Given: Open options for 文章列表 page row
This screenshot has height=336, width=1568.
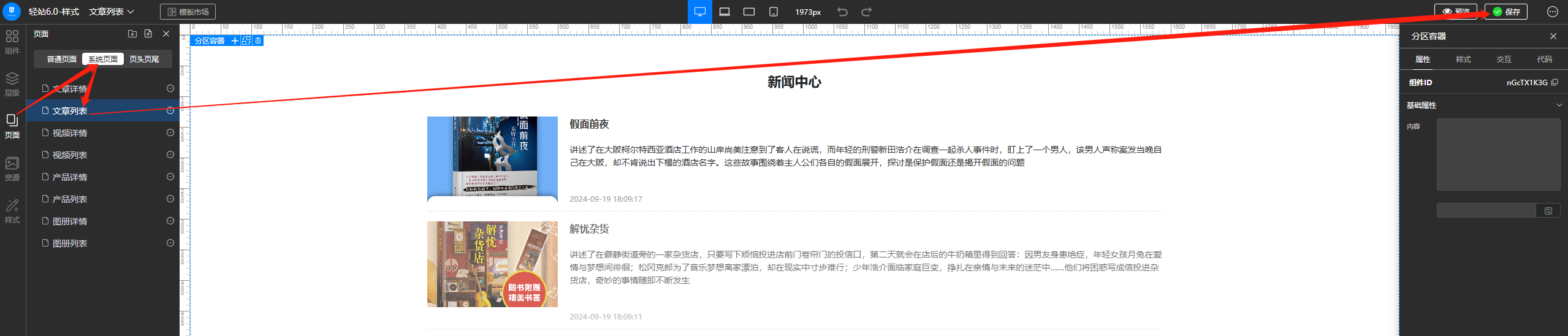Looking at the screenshot, I should coord(170,111).
